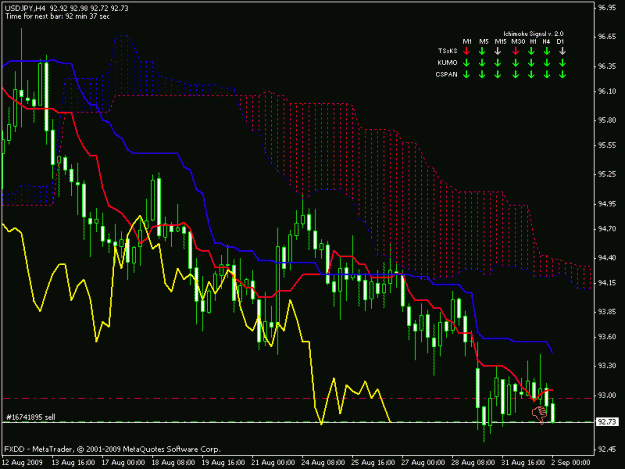Click the Time for next bar countdown text
Viewport: 625px width, 469px height.
click(57, 16)
